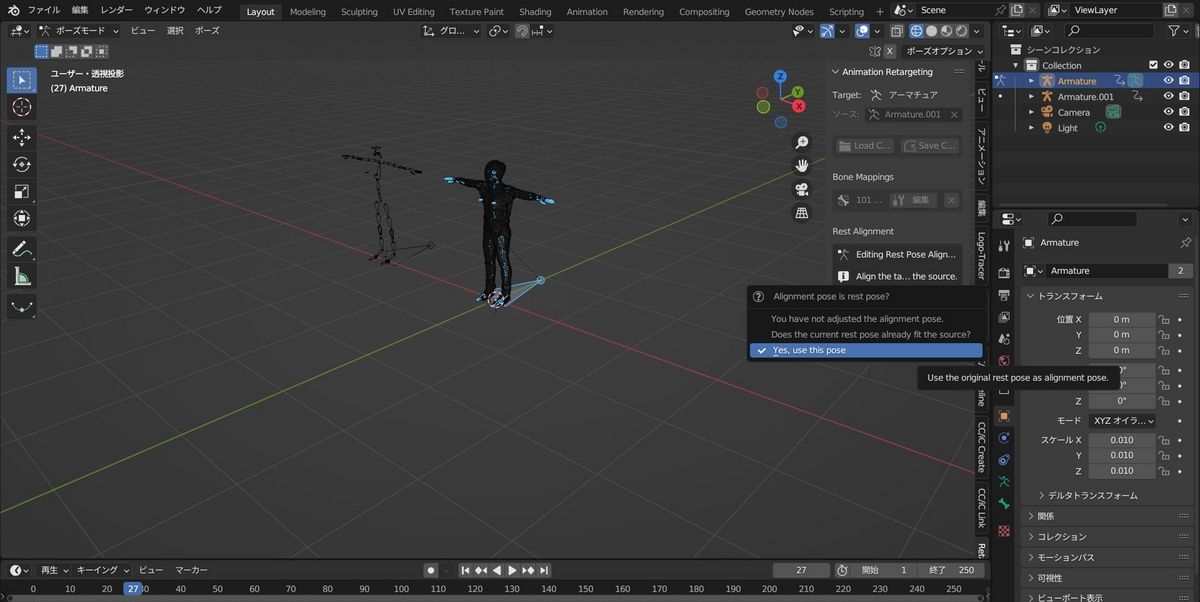This screenshot has width=1200, height=602.
Task: Switch perspective/orthographic with the grid icon
Action: pos(801,213)
